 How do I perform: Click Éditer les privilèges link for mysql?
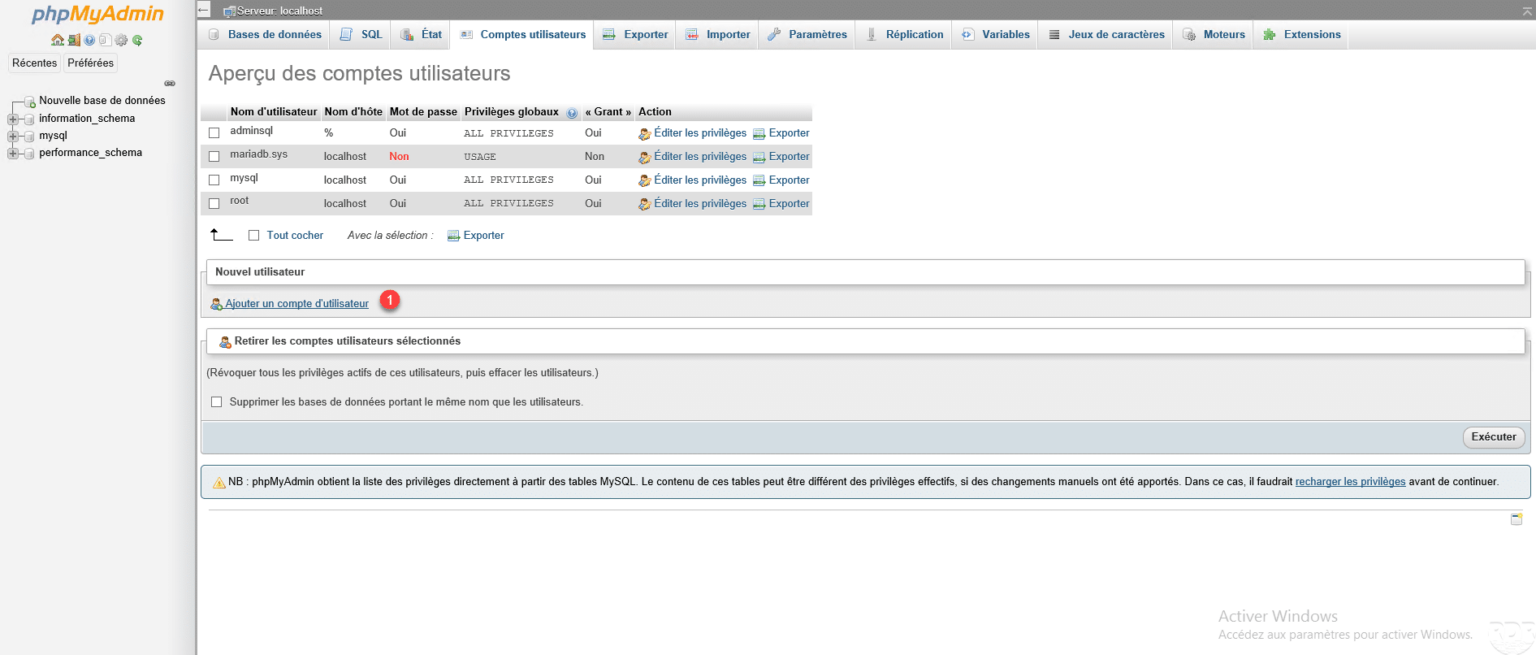pyautogui.click(x=700, y=180)
